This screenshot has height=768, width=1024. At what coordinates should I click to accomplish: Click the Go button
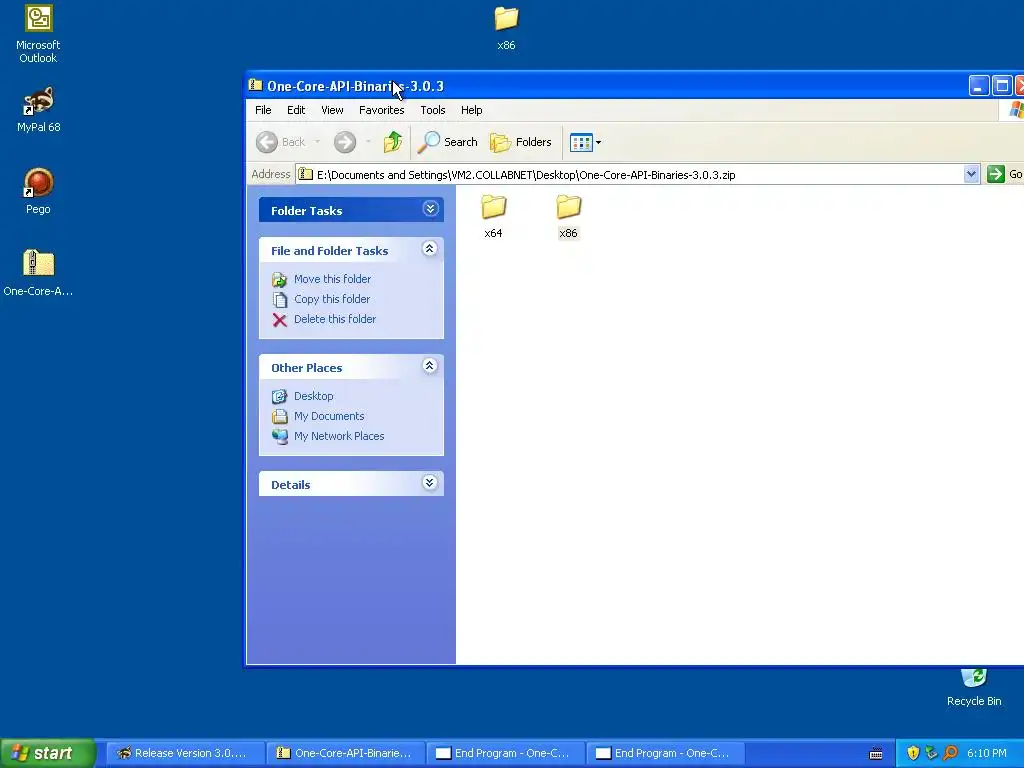(x=1004, y=174)
